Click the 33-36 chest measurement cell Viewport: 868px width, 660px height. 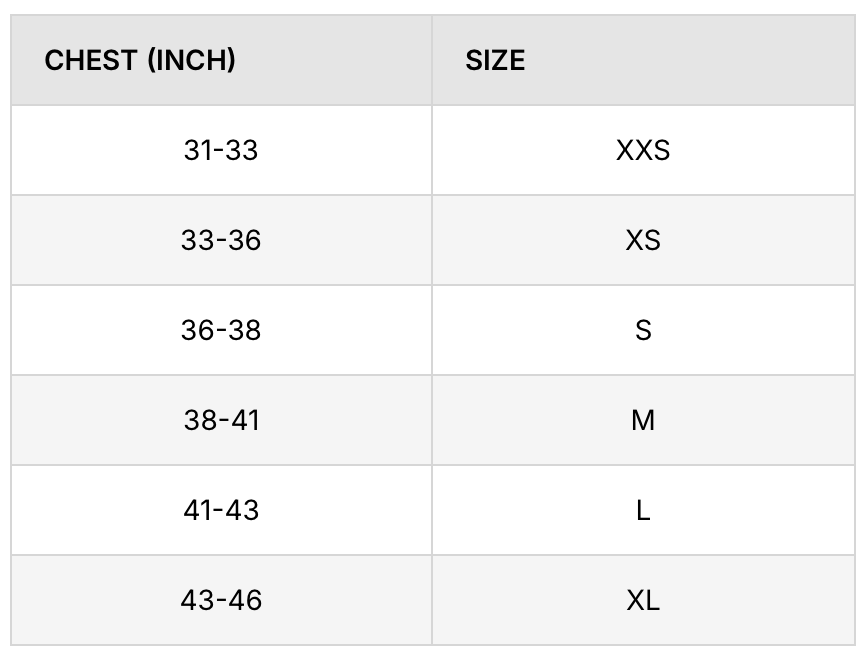(221, 240)
